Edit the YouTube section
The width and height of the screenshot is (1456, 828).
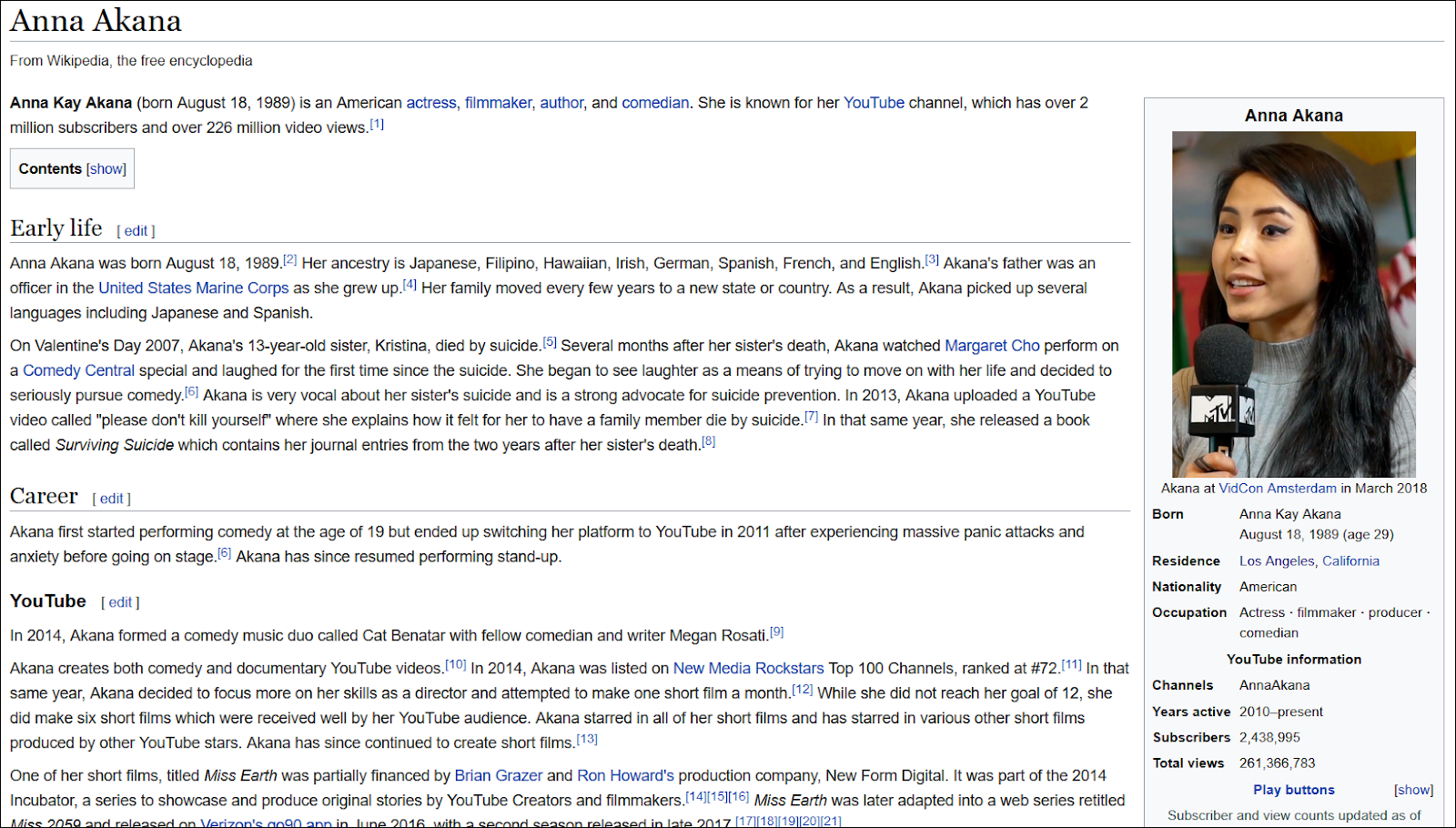(x=120, y=602)
